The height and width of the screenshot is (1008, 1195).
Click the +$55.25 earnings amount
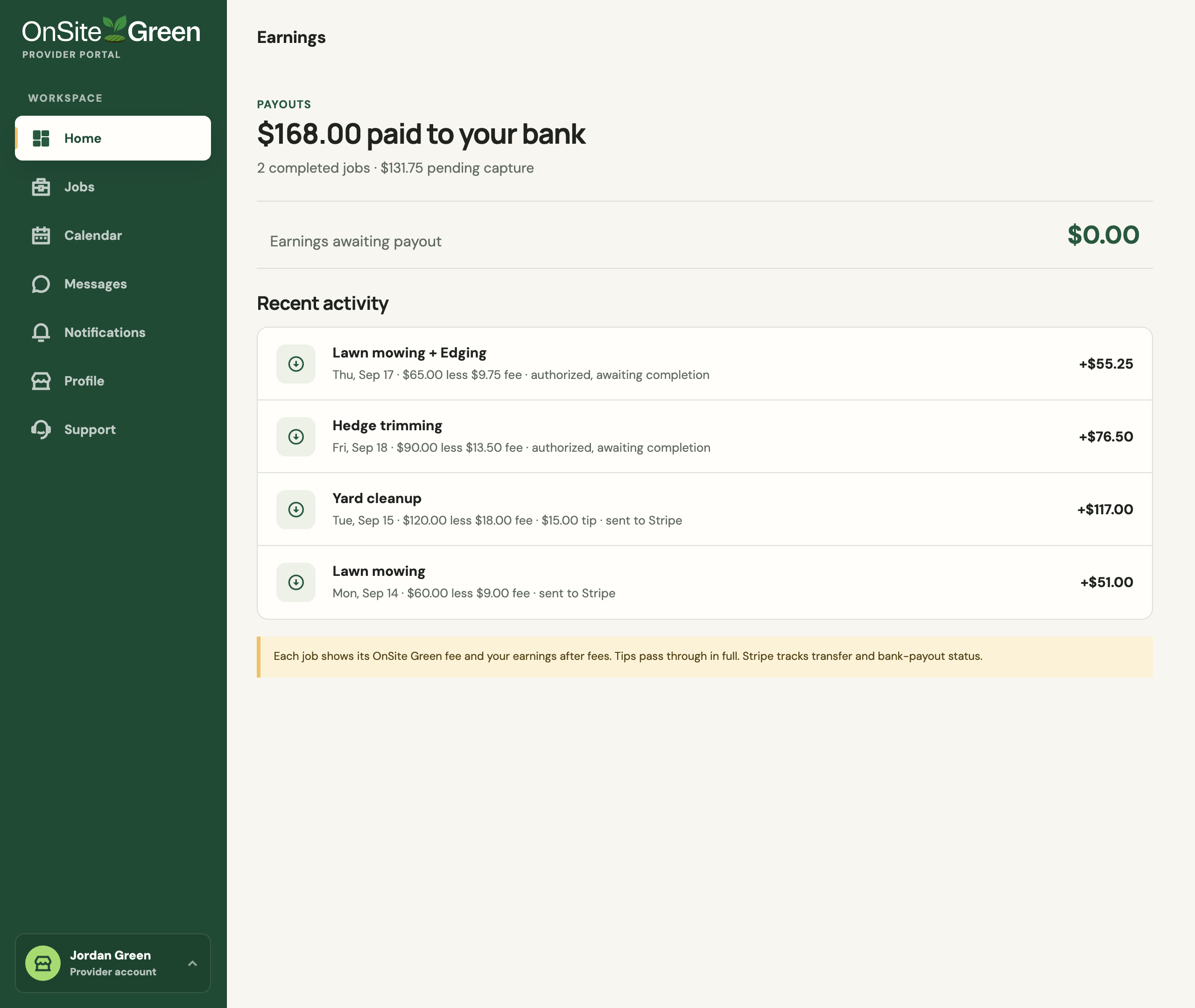click(1105, 364)
